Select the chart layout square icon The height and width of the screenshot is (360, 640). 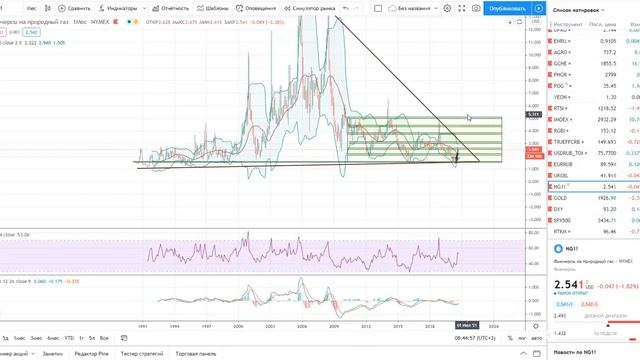(378, 8)
